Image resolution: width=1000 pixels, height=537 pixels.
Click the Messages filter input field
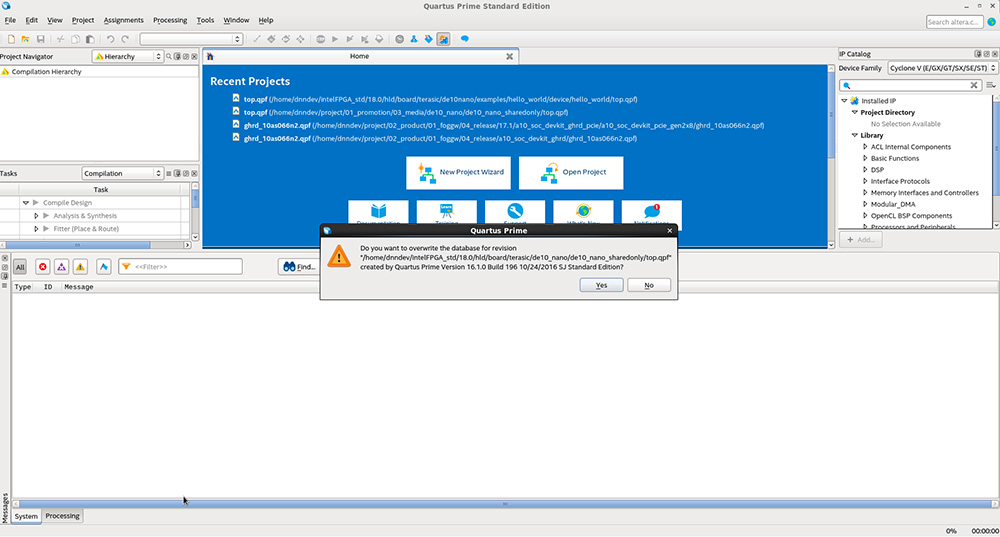click(x=180, y=267)
